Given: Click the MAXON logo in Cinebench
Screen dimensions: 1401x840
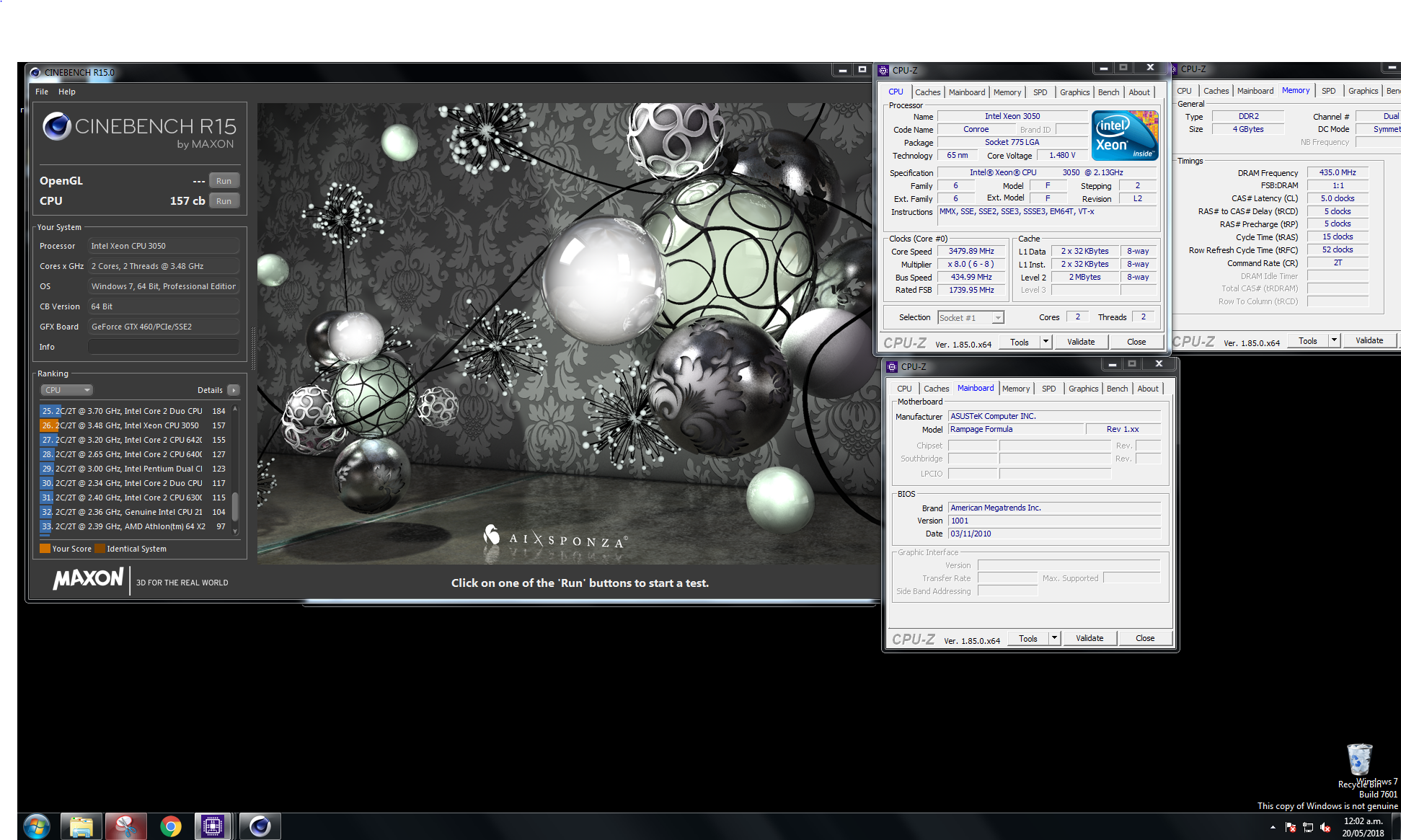Looking at the screenshot, I should [88, 578].
